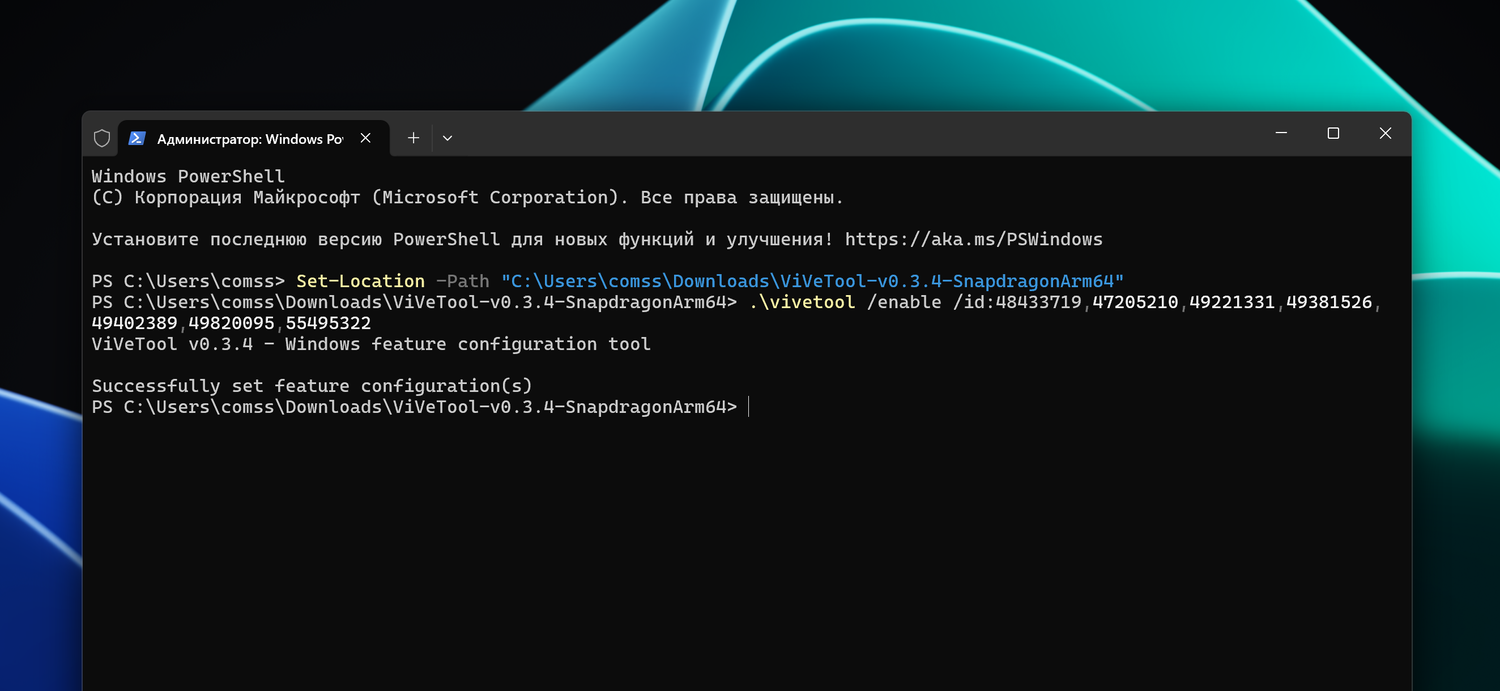The image size is (1500, 691).
Task: Click at the blinking prompt cursor
Action: tap(748, 407)
